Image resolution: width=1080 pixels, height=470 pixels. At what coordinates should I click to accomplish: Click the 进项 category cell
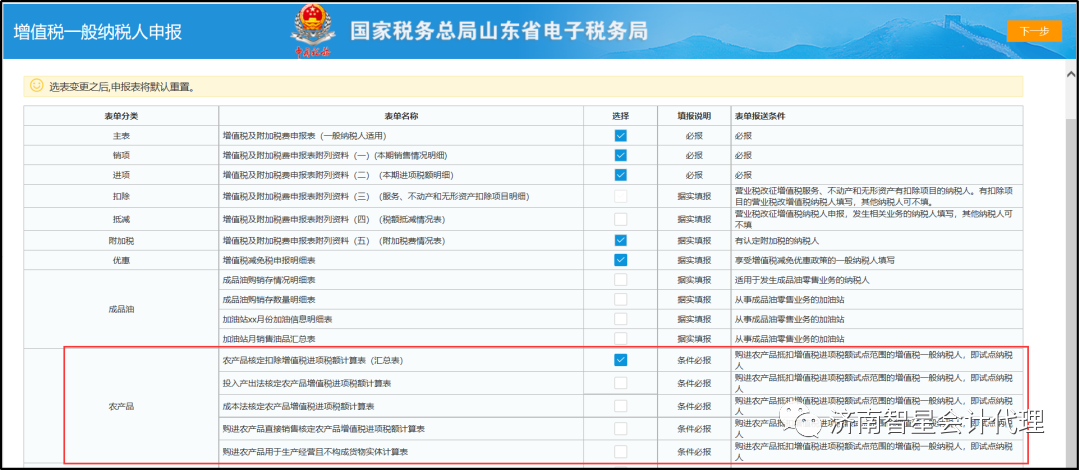coord(121,175)
